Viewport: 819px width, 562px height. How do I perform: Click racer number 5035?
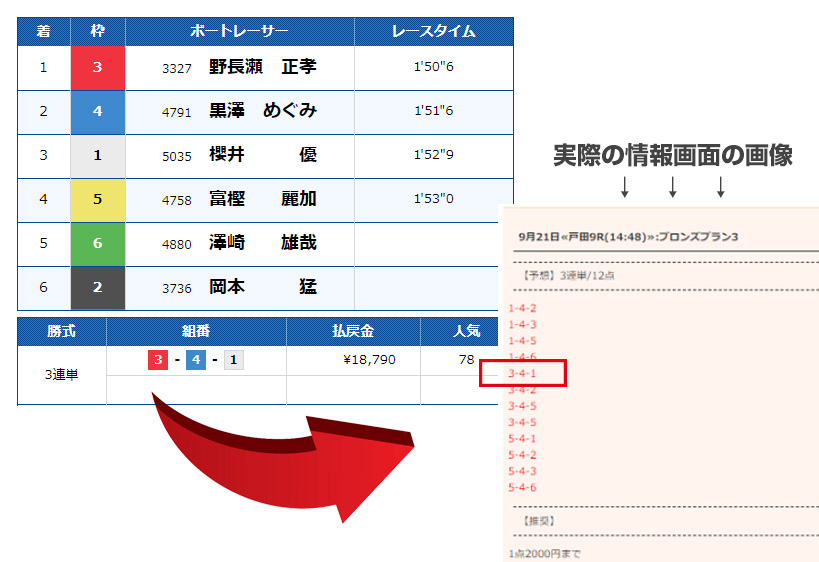point(176,156)
